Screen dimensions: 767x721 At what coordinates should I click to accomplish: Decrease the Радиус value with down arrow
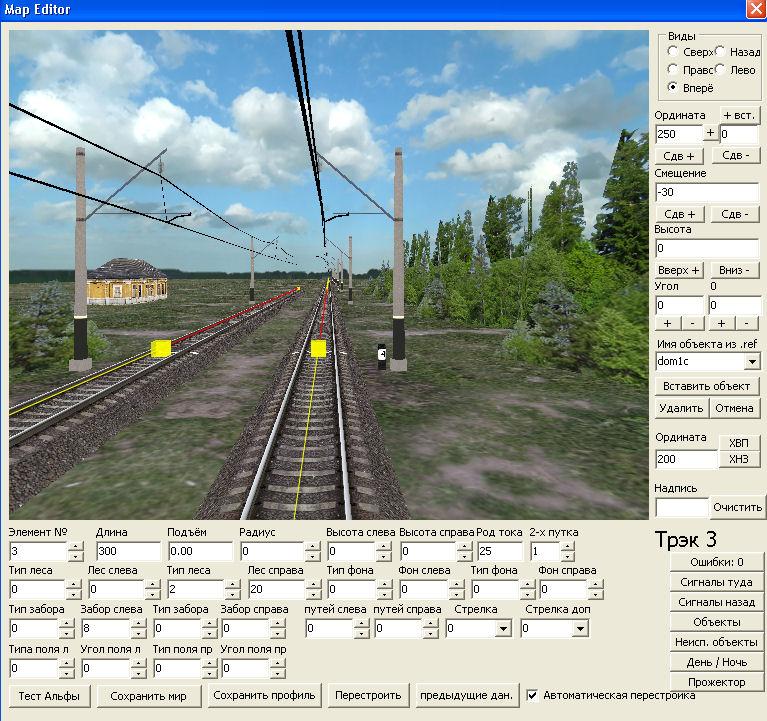point(313,556)
